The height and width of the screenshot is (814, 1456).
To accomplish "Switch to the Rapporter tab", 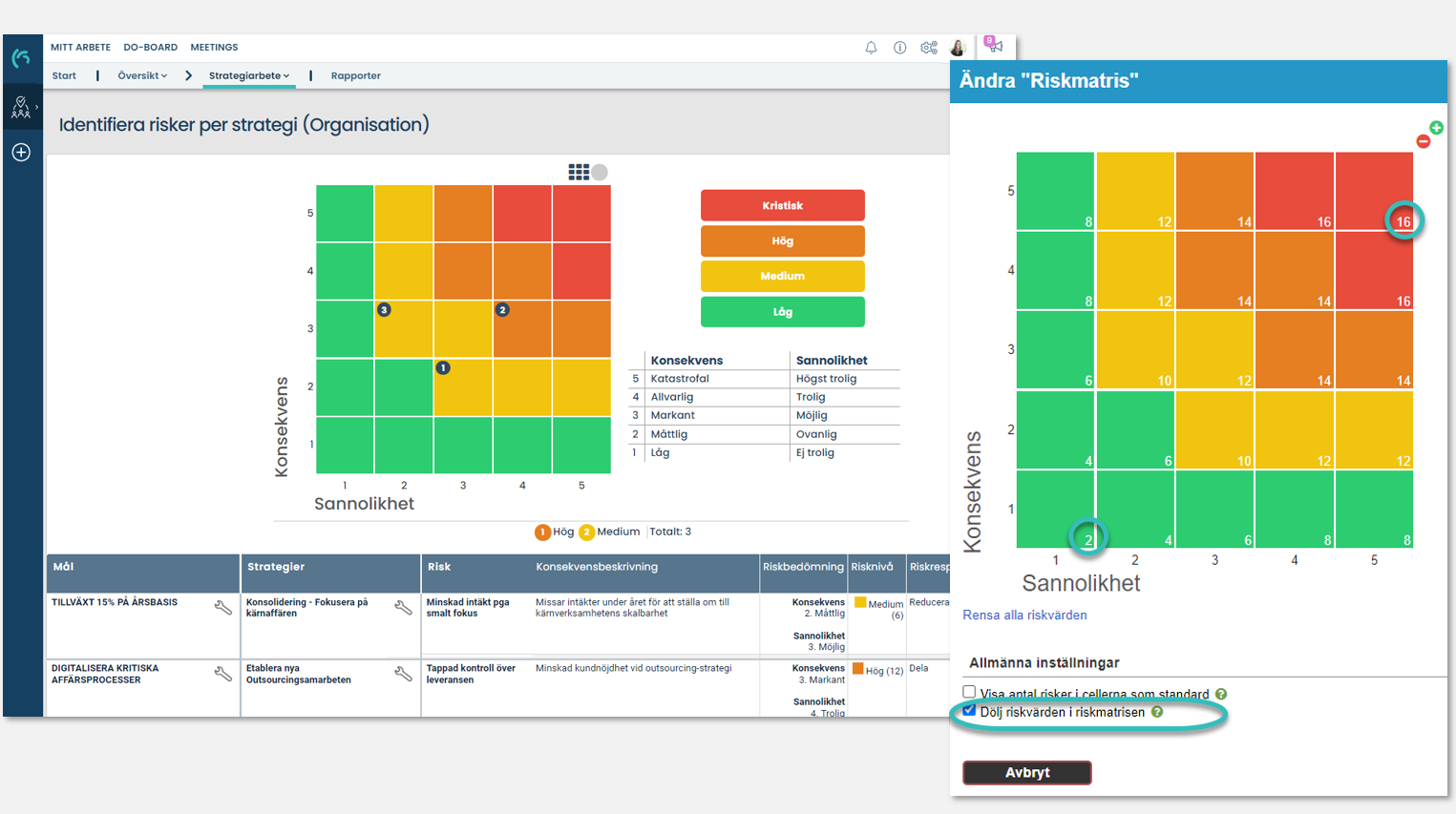I will tap(356, 75).
